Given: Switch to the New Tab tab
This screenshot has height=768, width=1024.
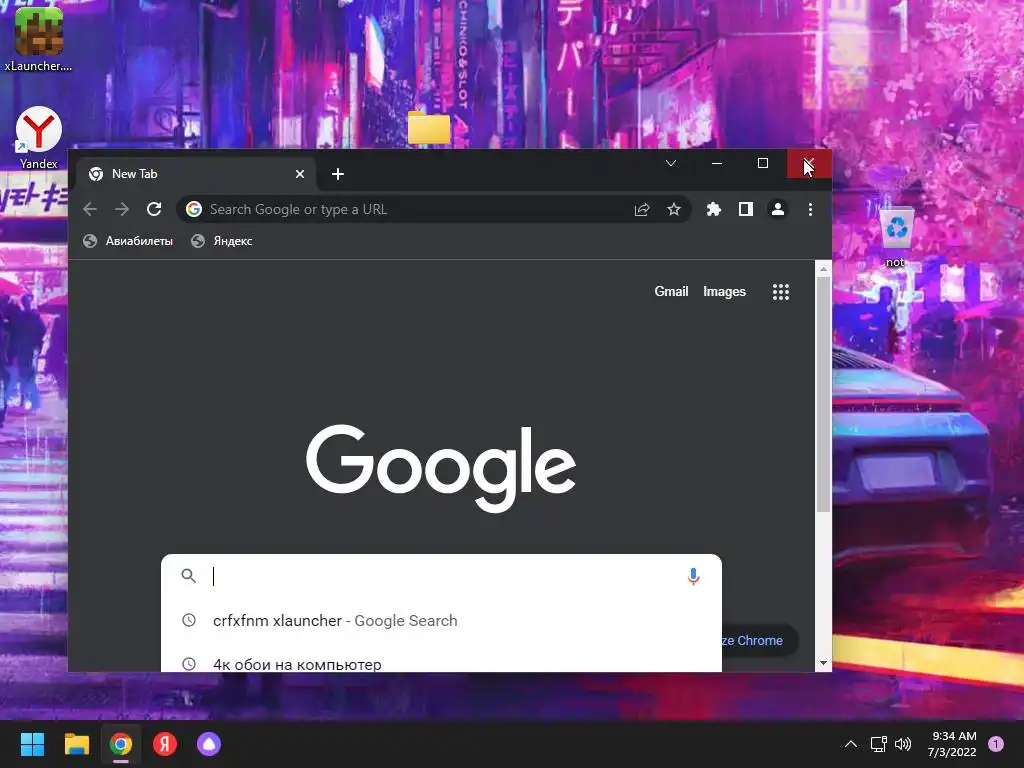Looking at the screenshot, I should pyautogui.click(x=196, y=174).
